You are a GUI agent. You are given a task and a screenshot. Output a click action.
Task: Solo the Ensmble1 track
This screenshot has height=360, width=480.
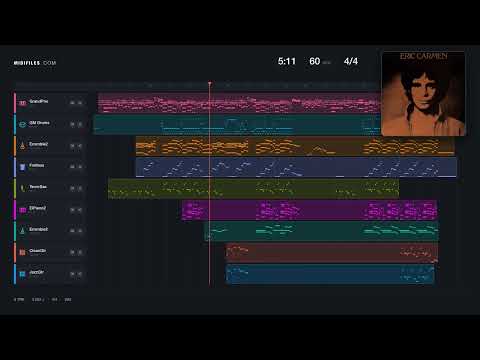(80, 231)
